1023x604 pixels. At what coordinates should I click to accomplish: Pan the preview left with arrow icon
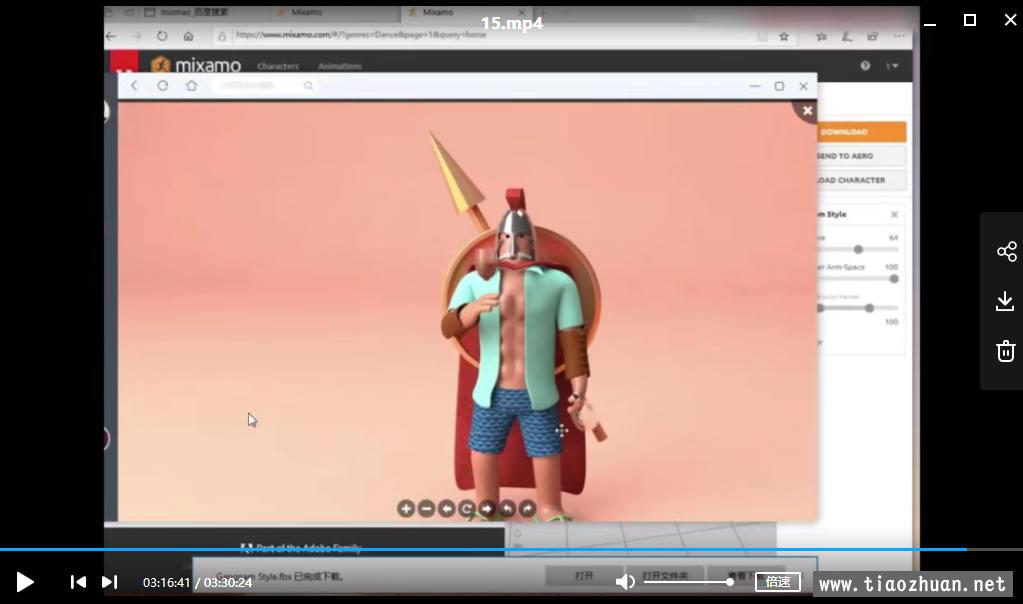click(x=446, y=509)
